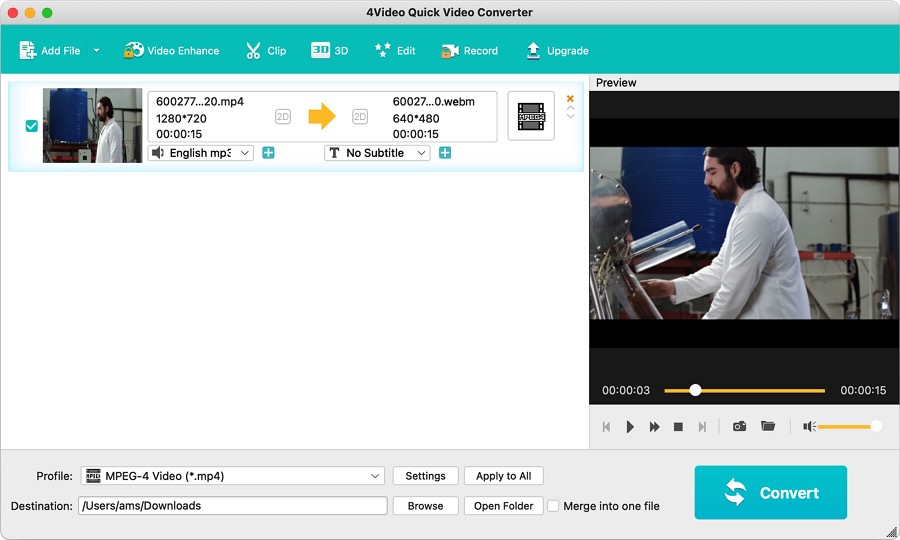This screenshot has width=900, height=540.
Task: Open Video Enhance from the toolbar
Action: click(x=171, y=50)
